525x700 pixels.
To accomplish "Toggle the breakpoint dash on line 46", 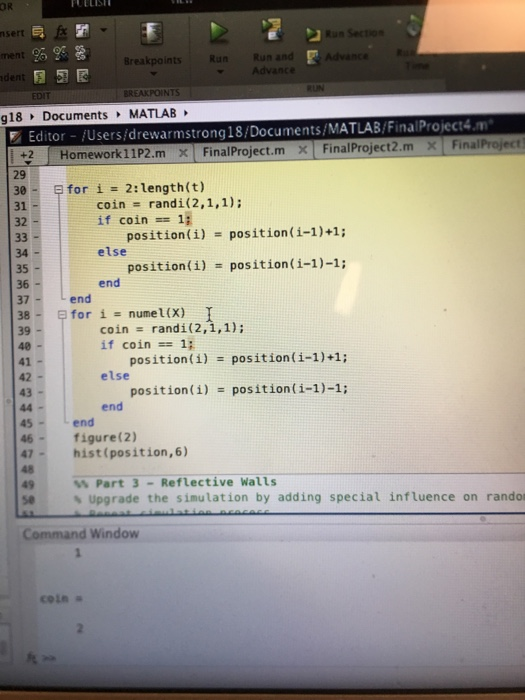I will [x=42, y=439].
